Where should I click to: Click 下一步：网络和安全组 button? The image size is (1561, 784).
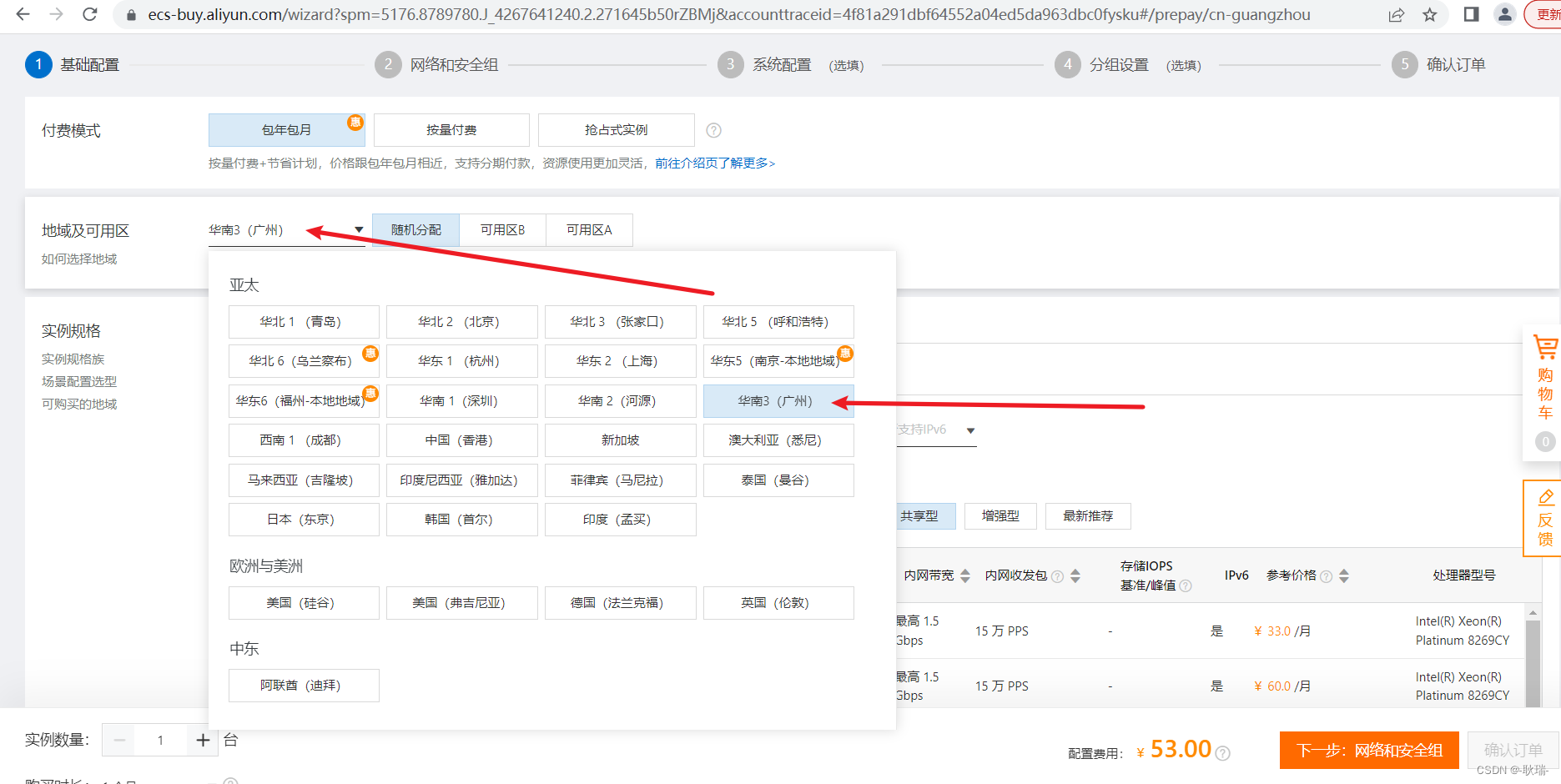(1369, 751)
